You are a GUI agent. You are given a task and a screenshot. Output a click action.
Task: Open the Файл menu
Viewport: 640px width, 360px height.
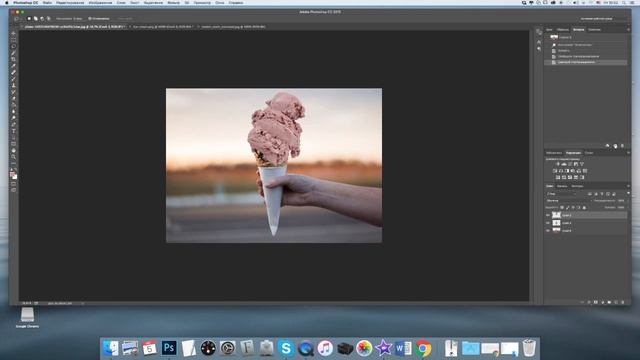click(47, 2)
